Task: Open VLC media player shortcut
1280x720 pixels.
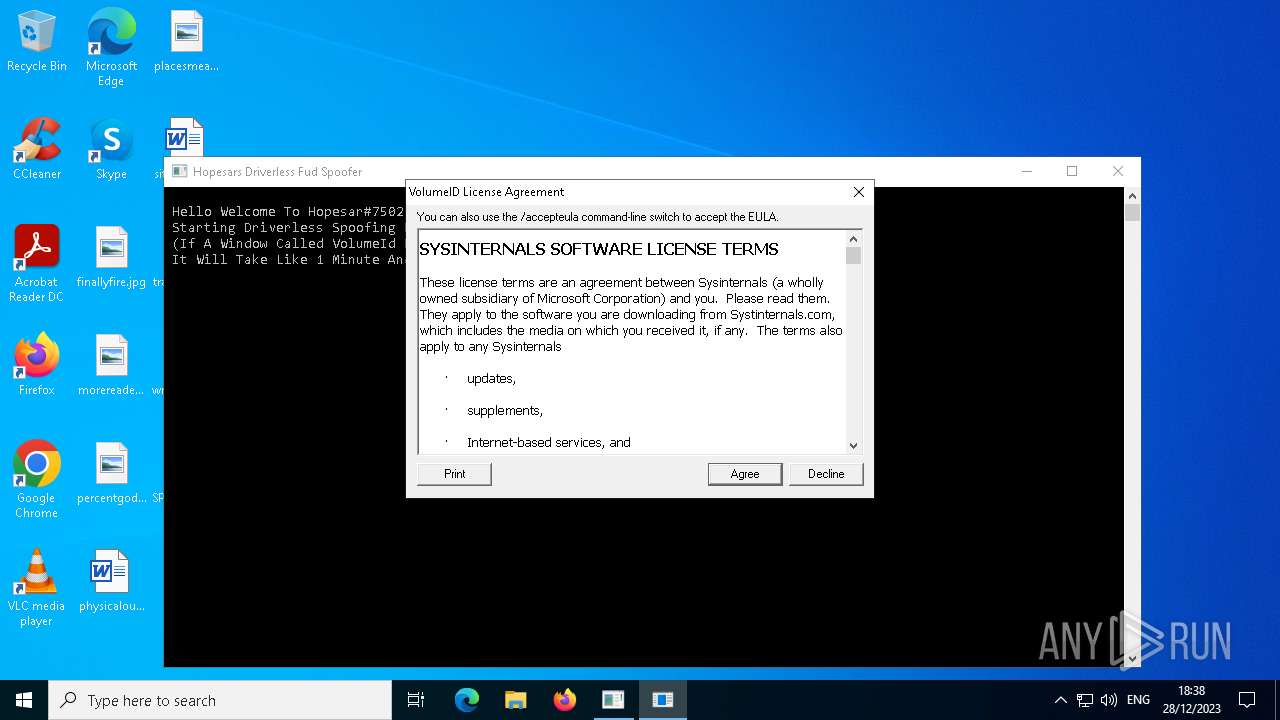Action: [37, 588]
